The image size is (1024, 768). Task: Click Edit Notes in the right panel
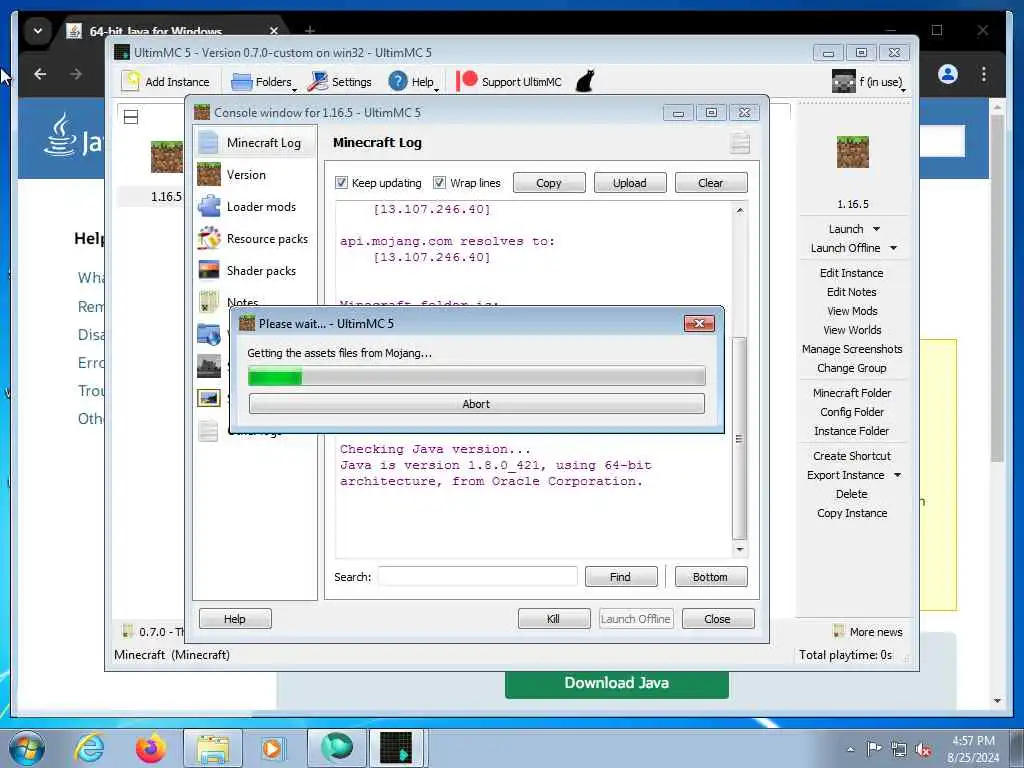point(852,292)
